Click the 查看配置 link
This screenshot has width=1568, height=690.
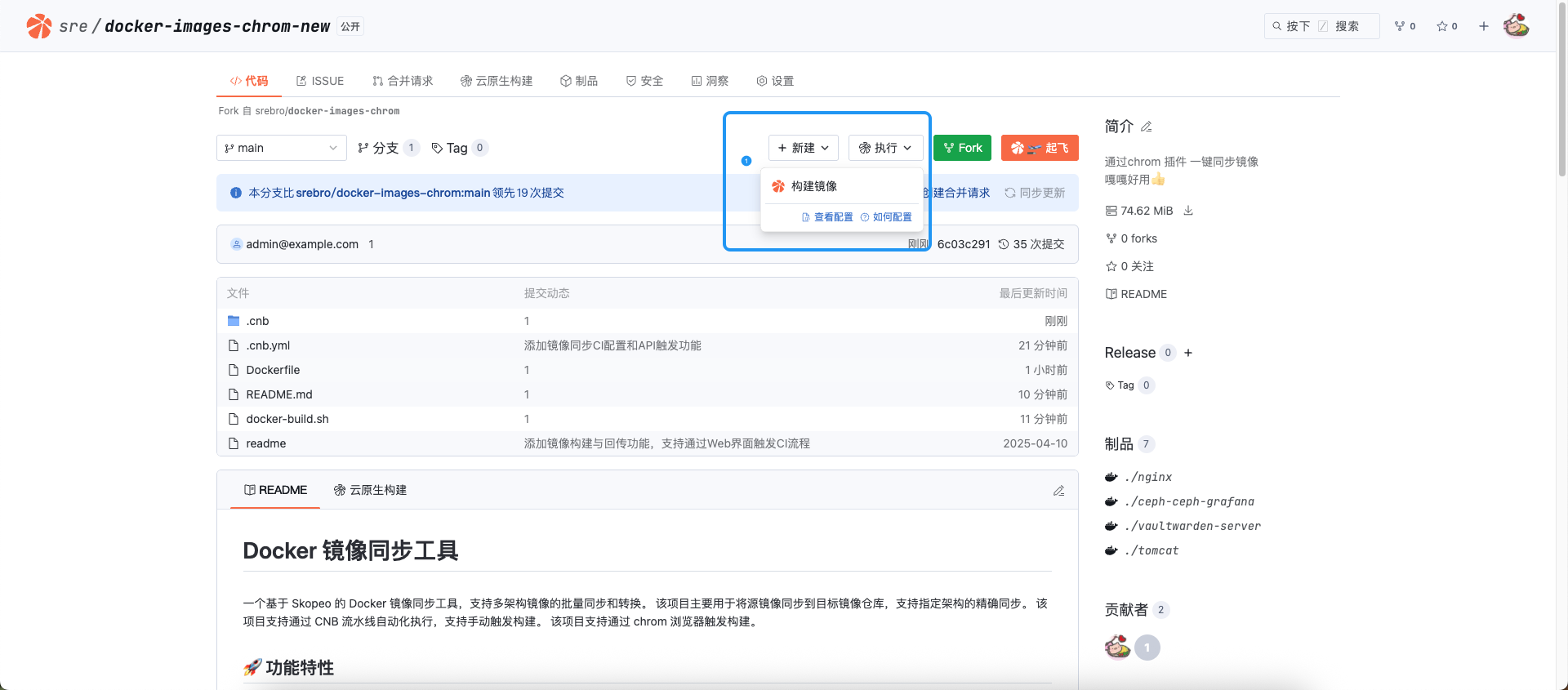(x=827, y=217)
